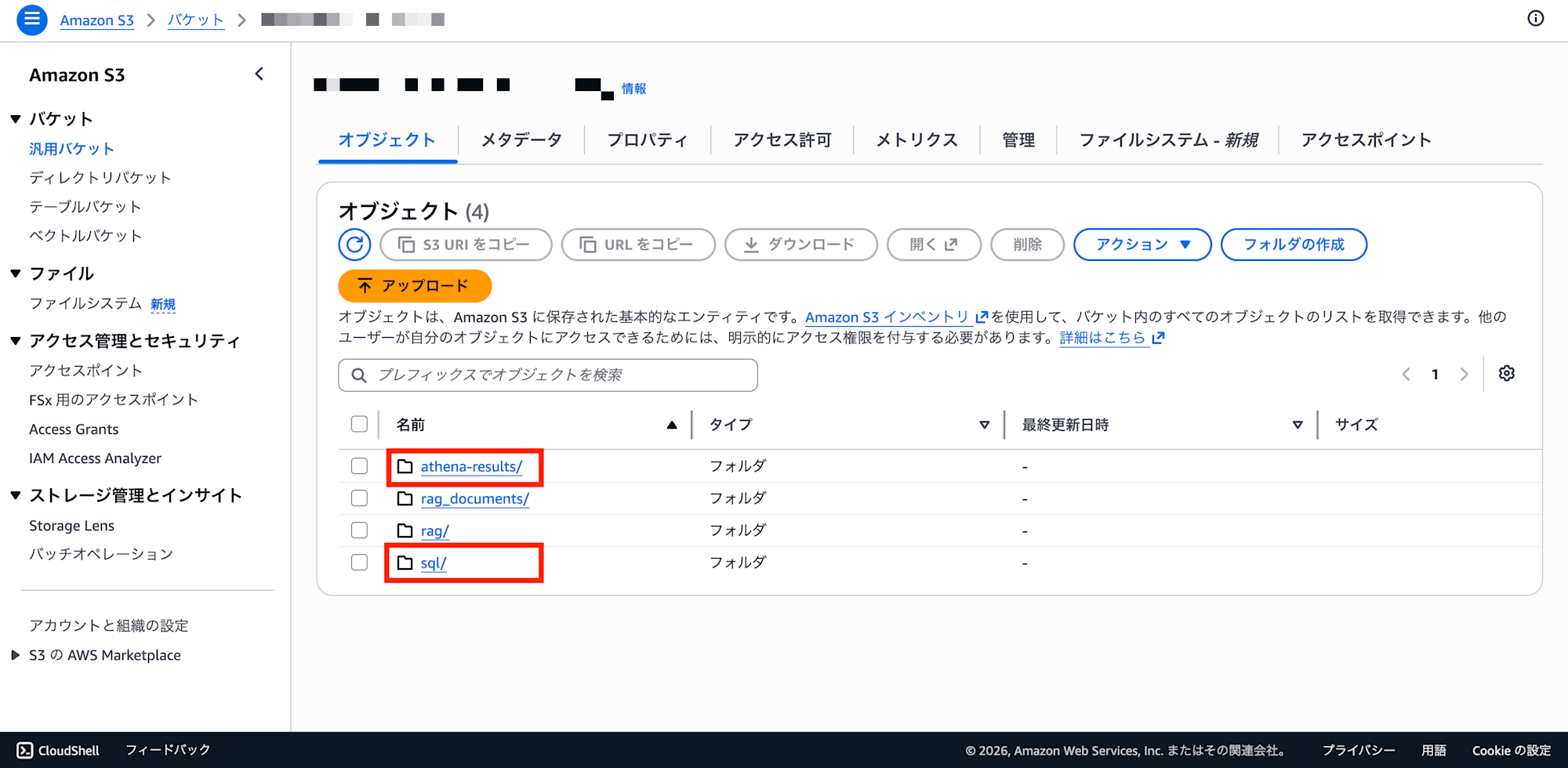The image size is (1568, 768).
Task: Open Cookie の設定 in the footer
Action: point(1512,751)
